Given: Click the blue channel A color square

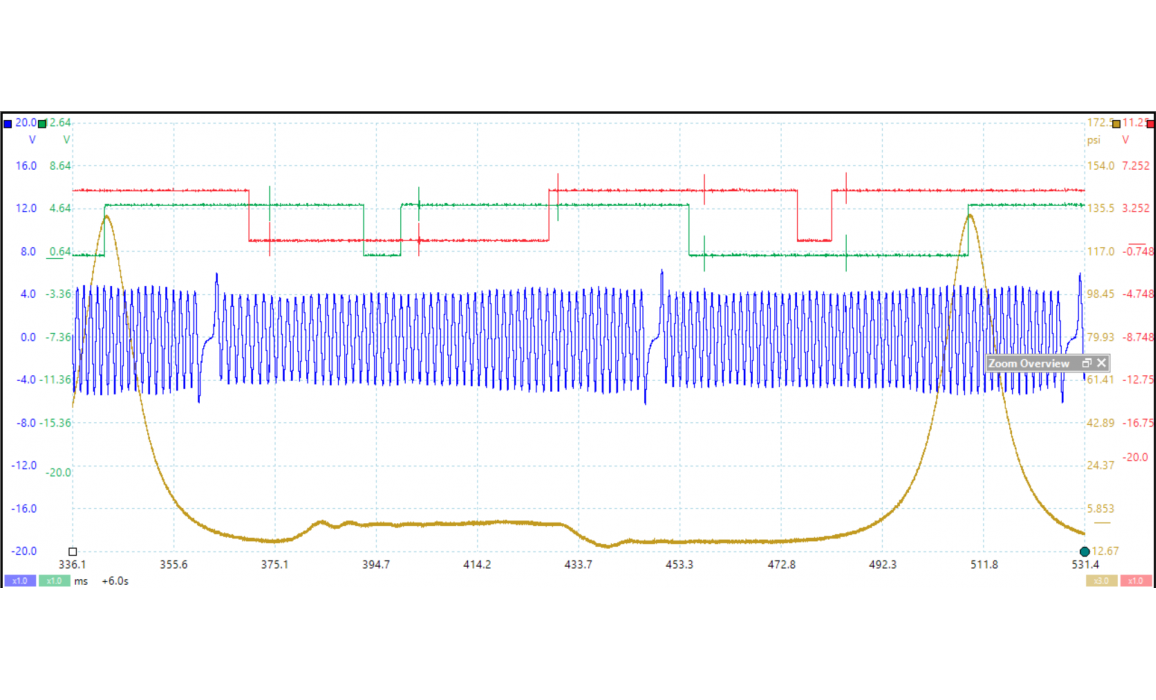Looking at the screenshot, I should tap(8, 124).
